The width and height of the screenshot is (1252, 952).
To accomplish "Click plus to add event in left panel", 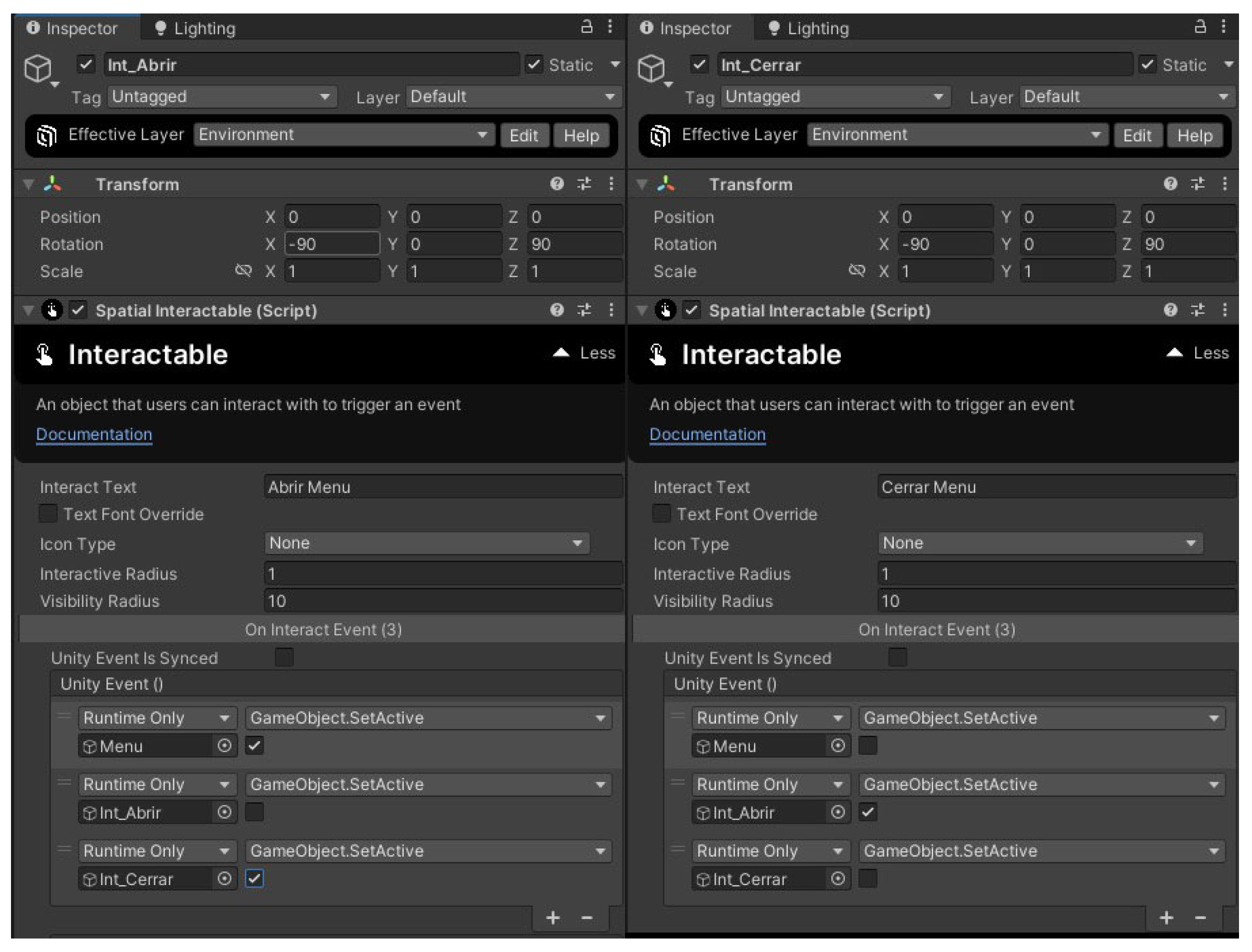I will tap(553, 918).
